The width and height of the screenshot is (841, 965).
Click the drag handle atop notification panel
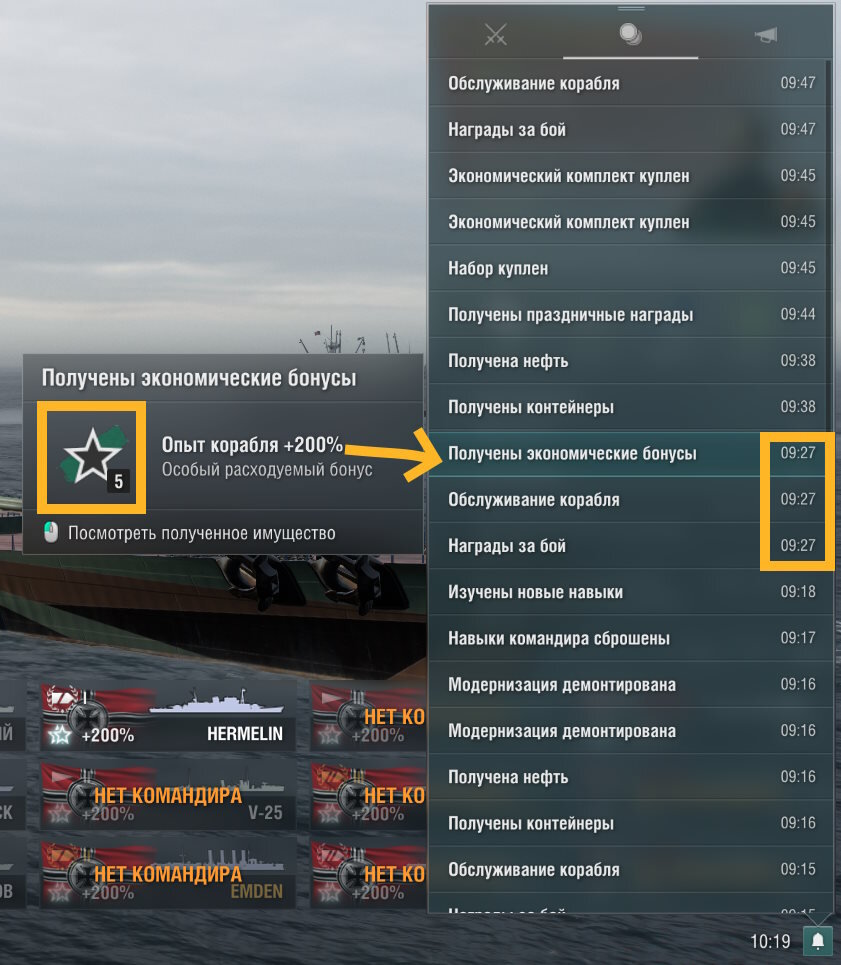[631, 9]
